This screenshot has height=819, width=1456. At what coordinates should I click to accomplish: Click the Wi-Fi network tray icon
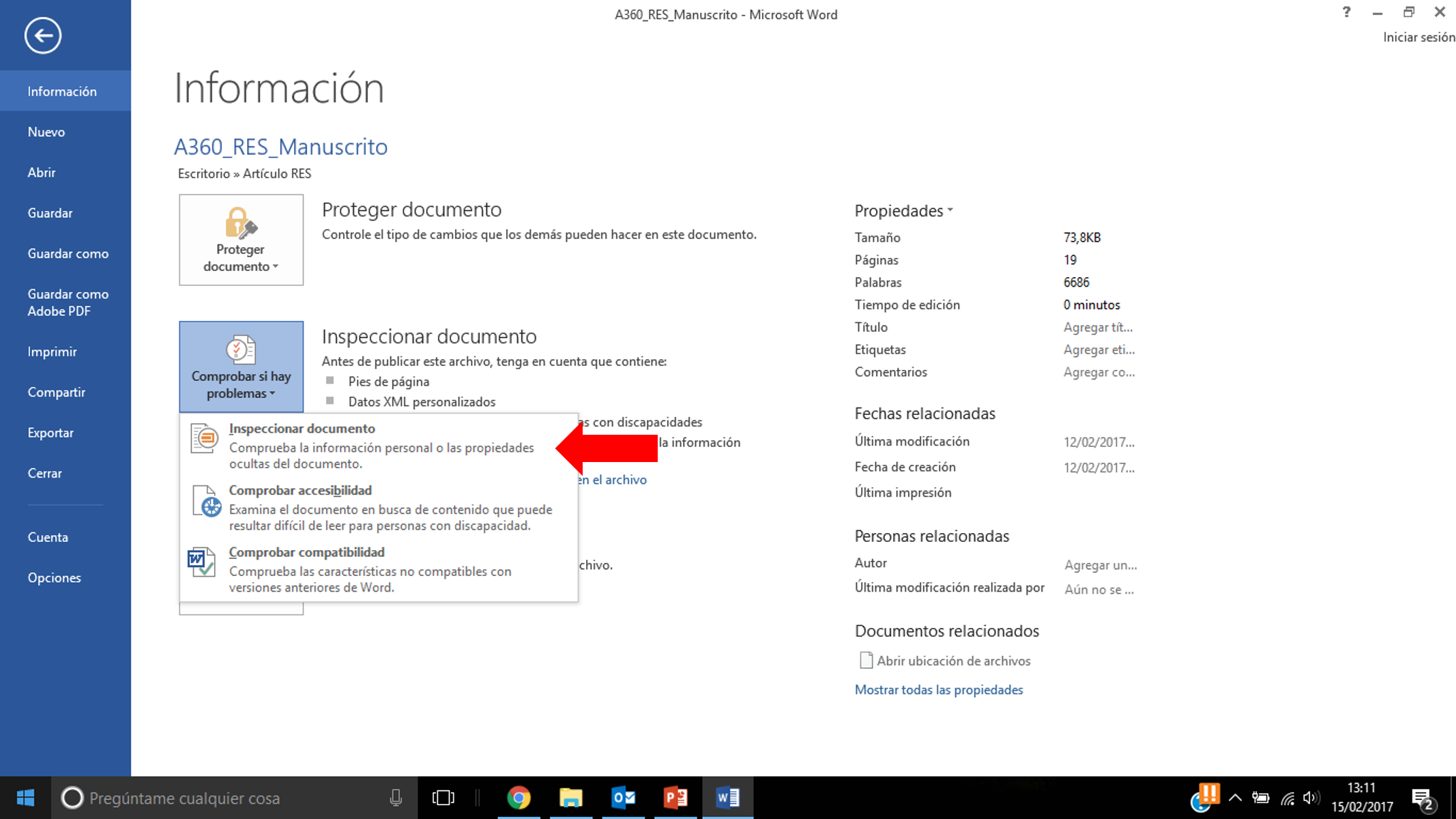coord(1287,797)
